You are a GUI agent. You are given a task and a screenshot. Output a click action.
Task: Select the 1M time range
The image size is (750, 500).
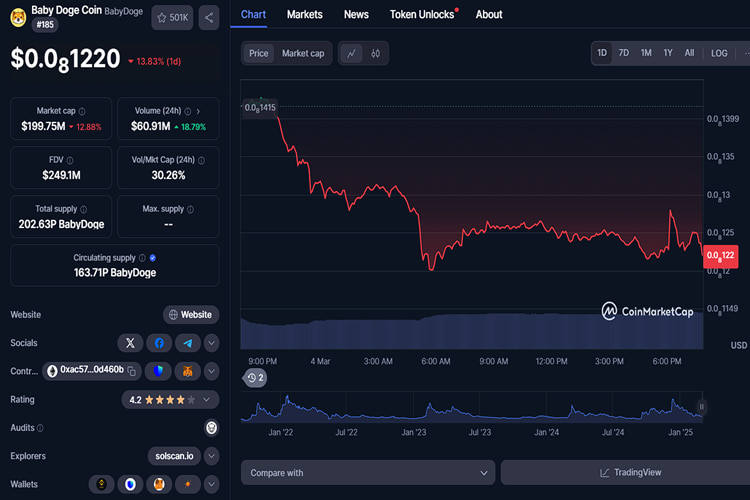click(646, 53)
